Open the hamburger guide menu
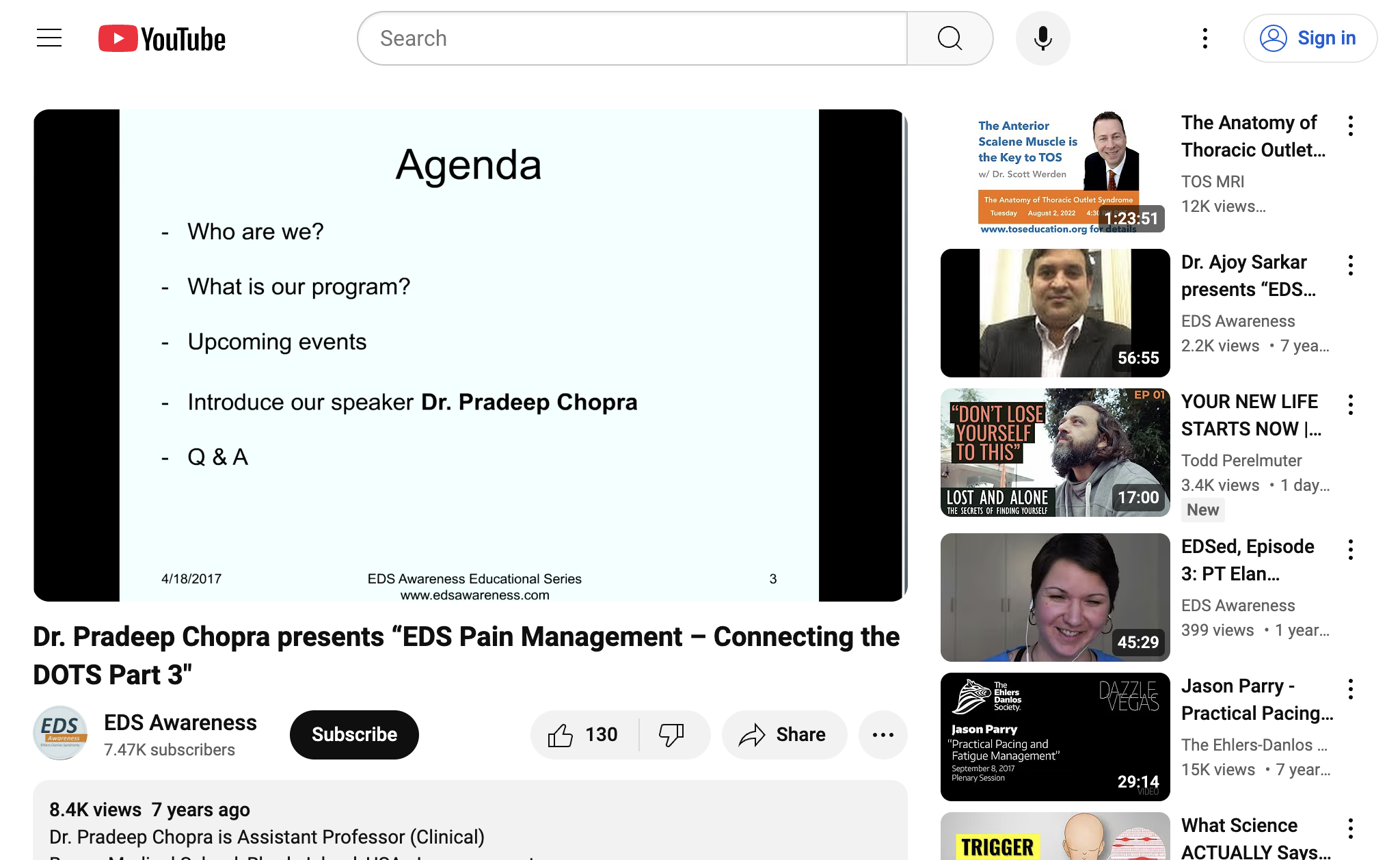1400x860 pixels. click(x=49, y=38)
